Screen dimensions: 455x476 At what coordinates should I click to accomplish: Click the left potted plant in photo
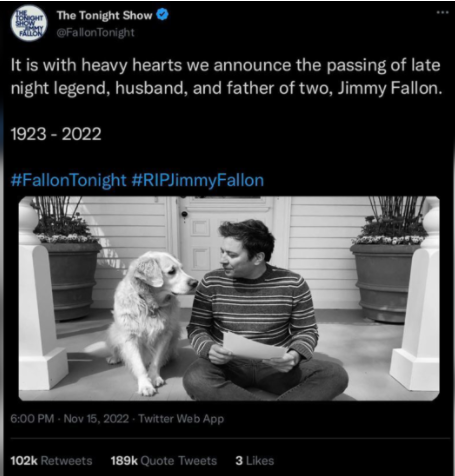coord(67,258)
